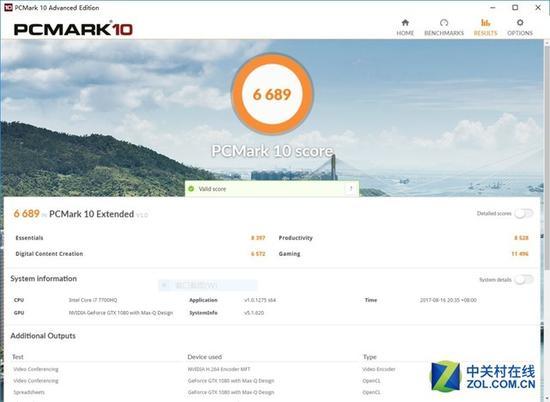The height and width of the screenshot is (402, 550).
Task: Click the question mark beside Valid score
Action: point(351,189)
